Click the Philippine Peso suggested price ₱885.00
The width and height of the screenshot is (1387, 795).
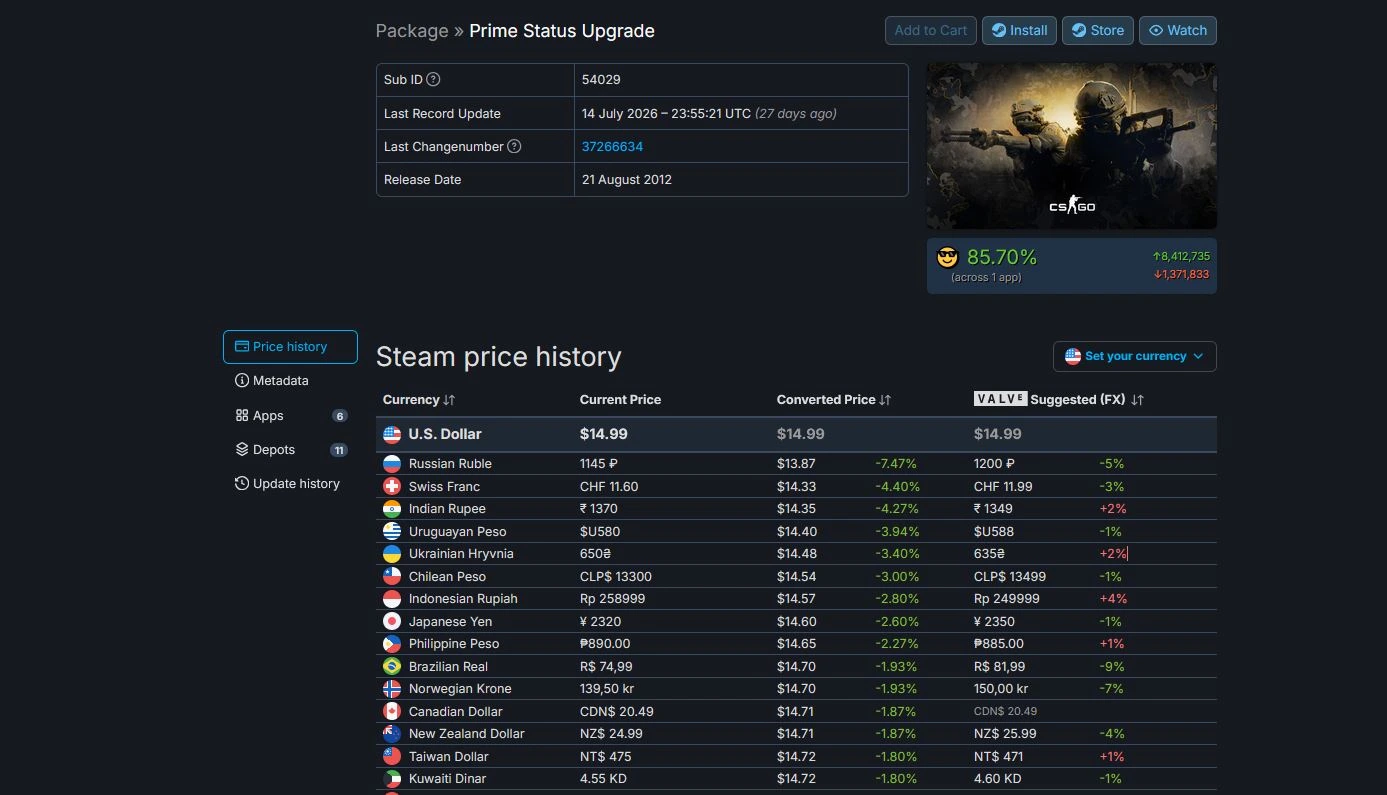tap(999, 644)
